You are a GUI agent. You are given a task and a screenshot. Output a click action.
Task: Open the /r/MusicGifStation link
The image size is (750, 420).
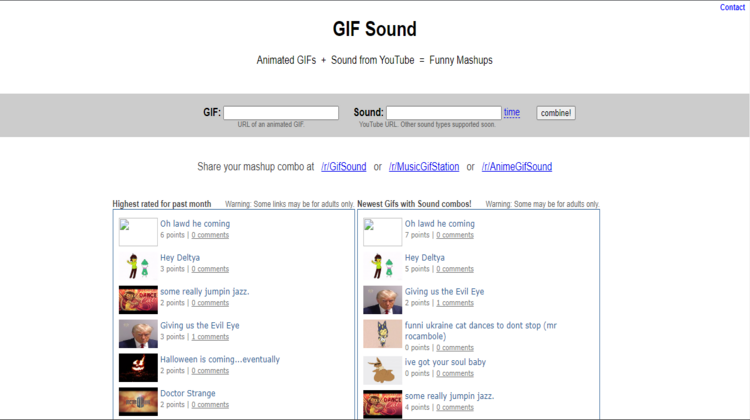(424, 166)
